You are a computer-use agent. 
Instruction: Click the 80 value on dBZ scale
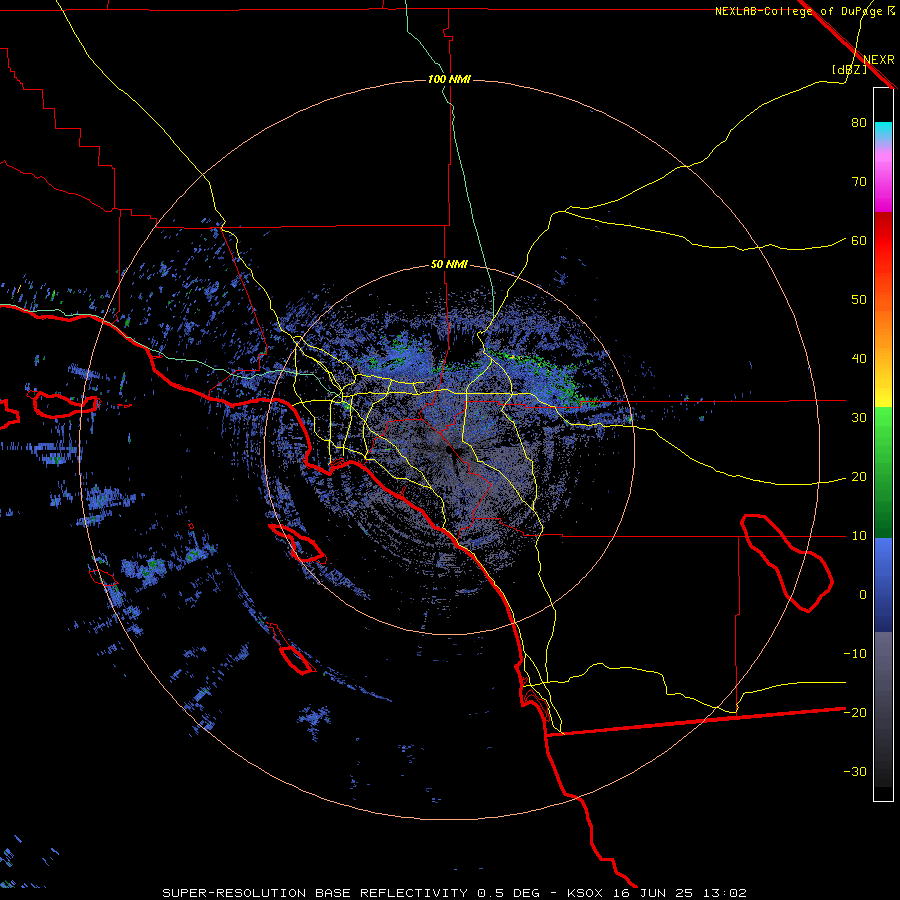[859, 123]
